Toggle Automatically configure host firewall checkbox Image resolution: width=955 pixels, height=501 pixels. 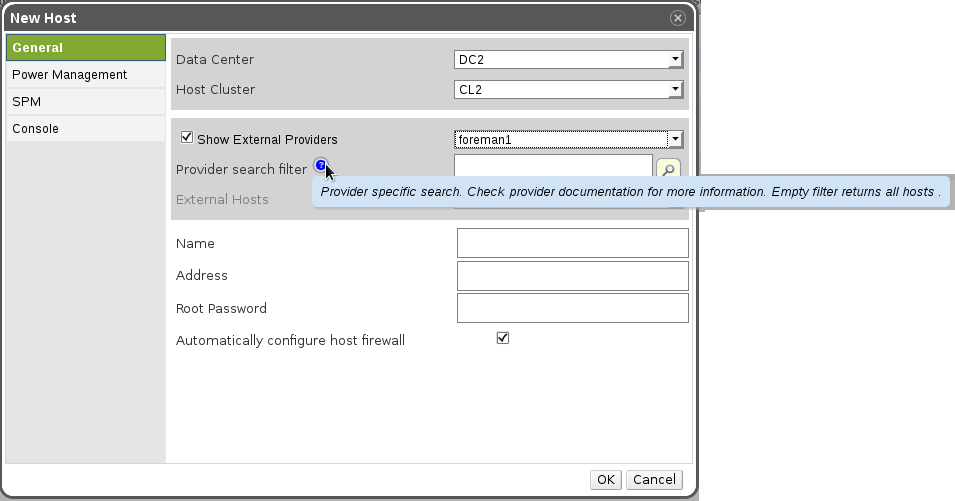pyautogui.click(x=503, y=338)
